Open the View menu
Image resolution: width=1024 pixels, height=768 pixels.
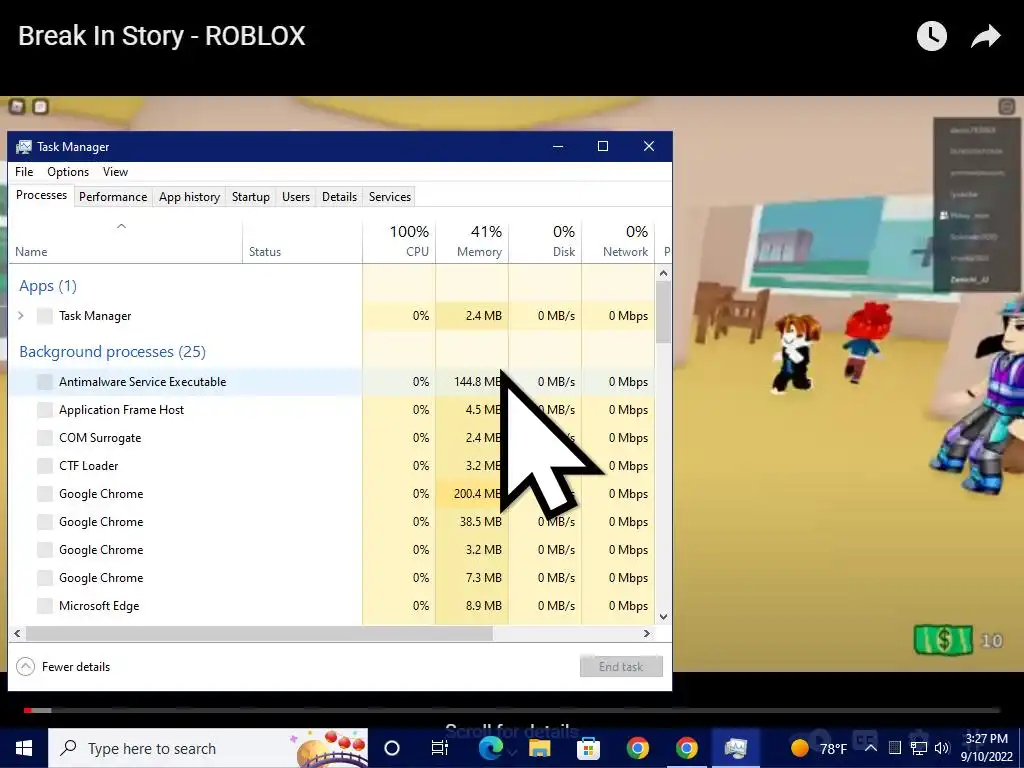pyautogui.click(x=116, y=172)
